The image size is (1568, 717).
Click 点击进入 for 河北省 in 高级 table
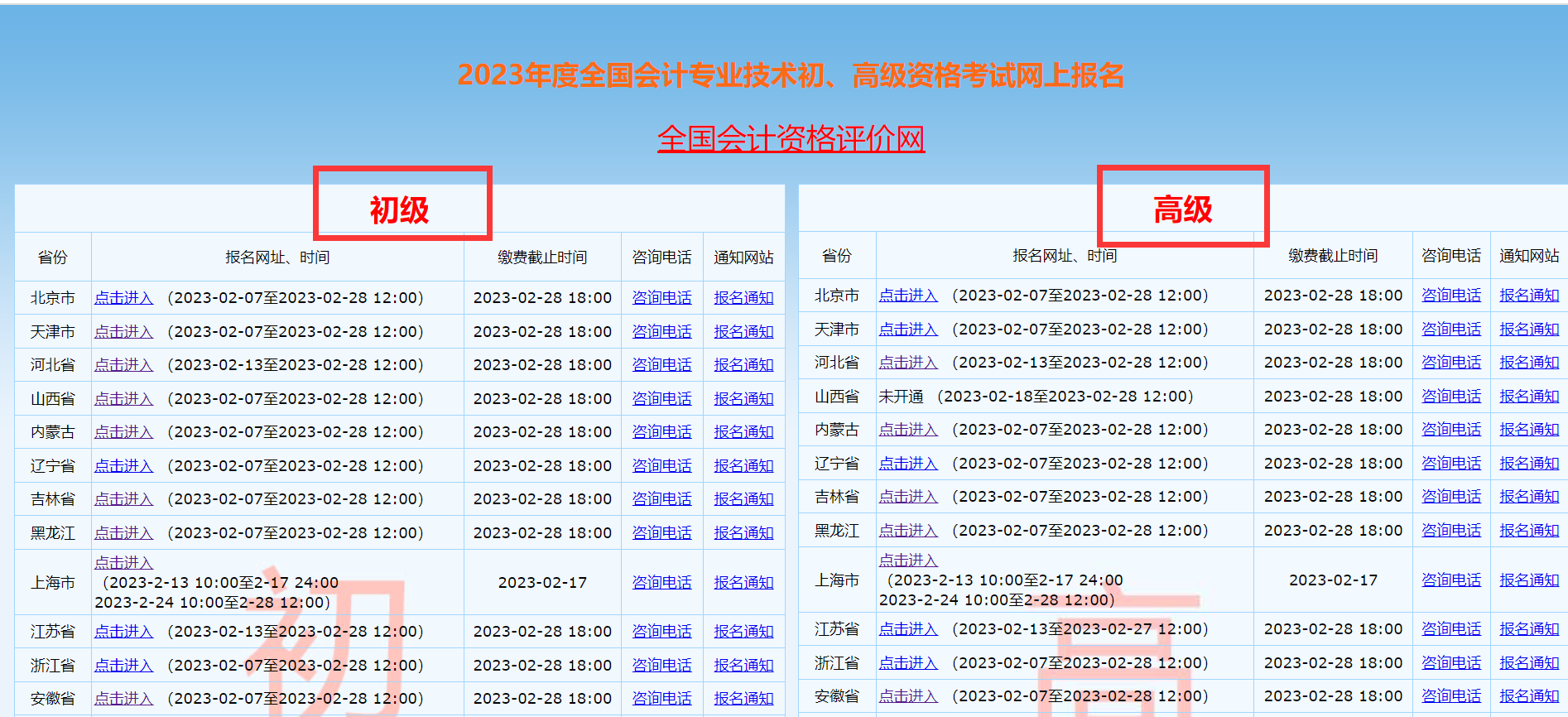point(908,363)
